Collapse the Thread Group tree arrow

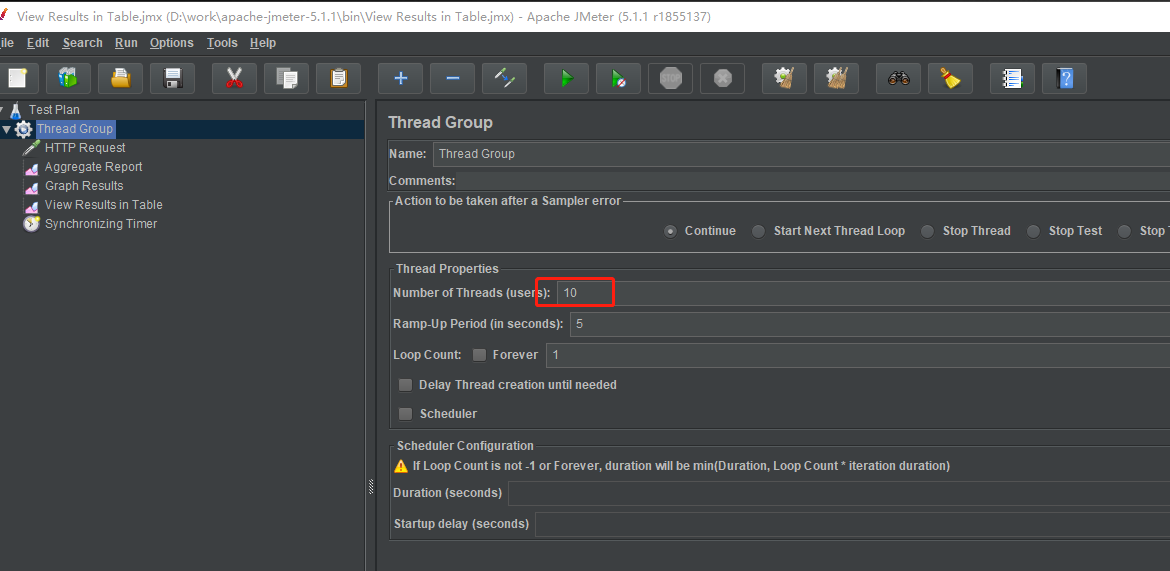(7, 129)
